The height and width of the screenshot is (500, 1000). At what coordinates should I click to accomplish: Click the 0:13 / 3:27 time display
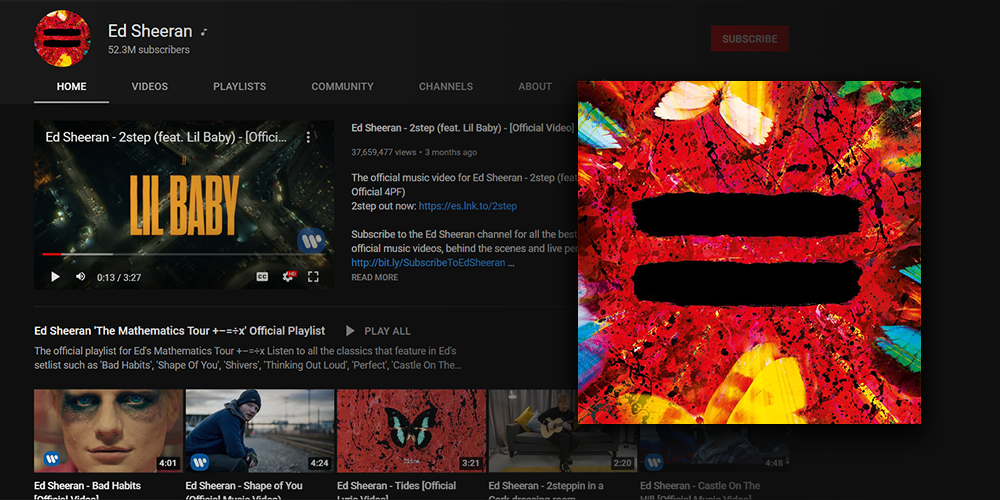point(119,277)
